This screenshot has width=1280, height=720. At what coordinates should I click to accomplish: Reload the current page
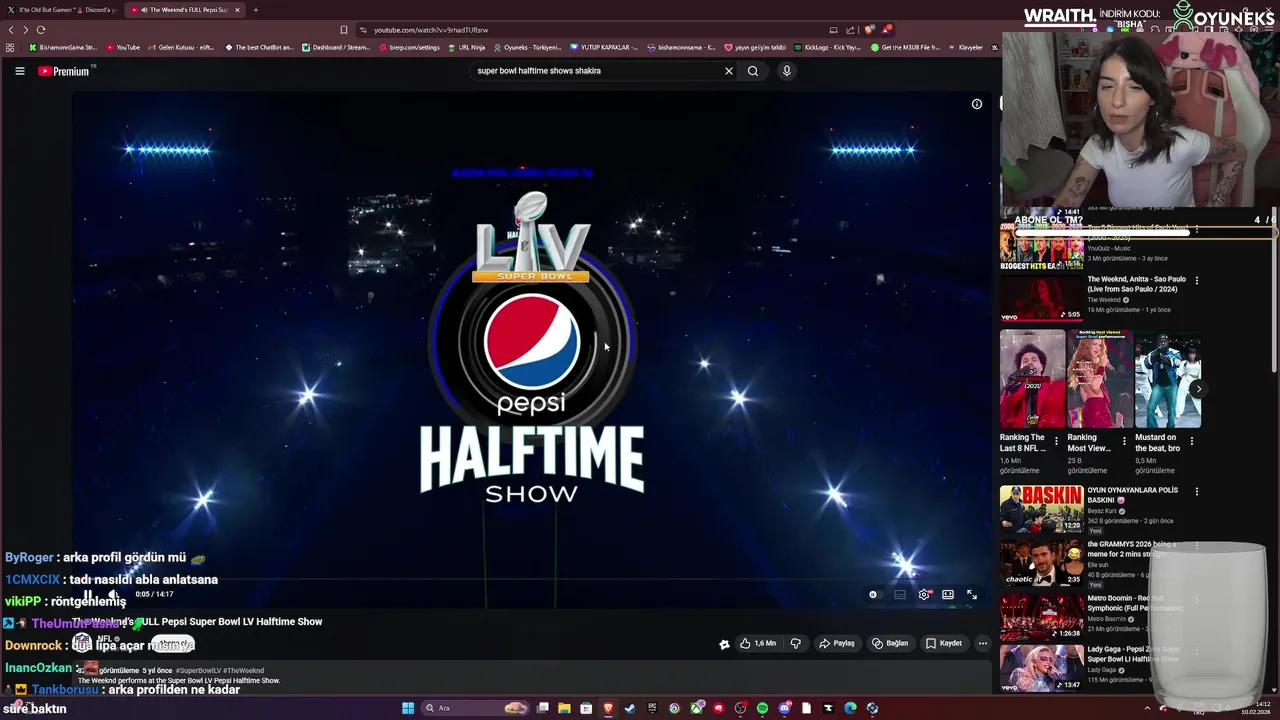[41, 30]
